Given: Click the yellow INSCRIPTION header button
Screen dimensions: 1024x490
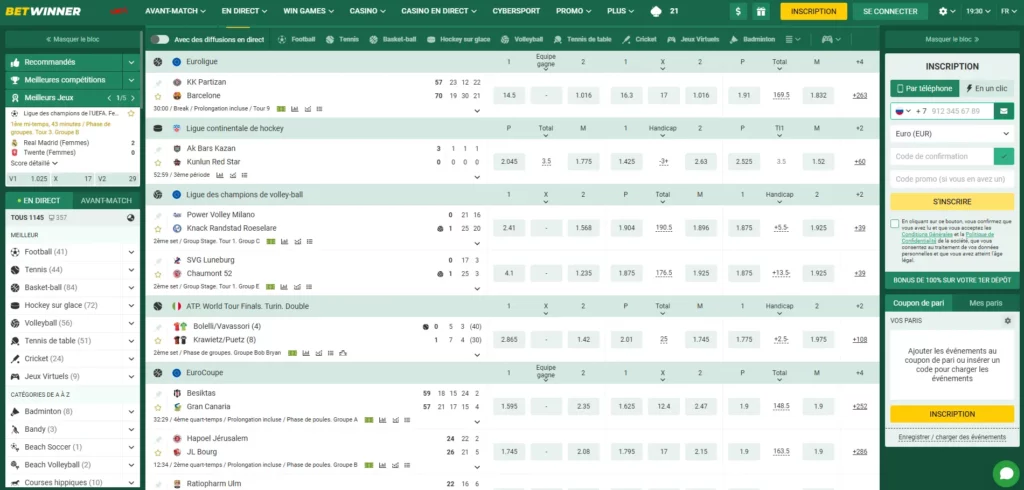Looking at the screenshot, I should (x=813, y=11).
